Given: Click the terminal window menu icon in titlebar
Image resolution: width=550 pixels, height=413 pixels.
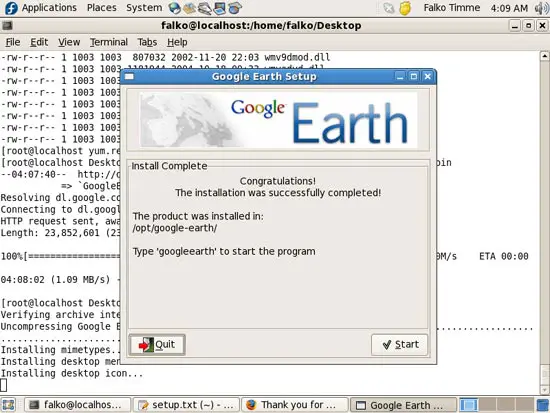Looking at the screenshot, I should pos(7,26).
